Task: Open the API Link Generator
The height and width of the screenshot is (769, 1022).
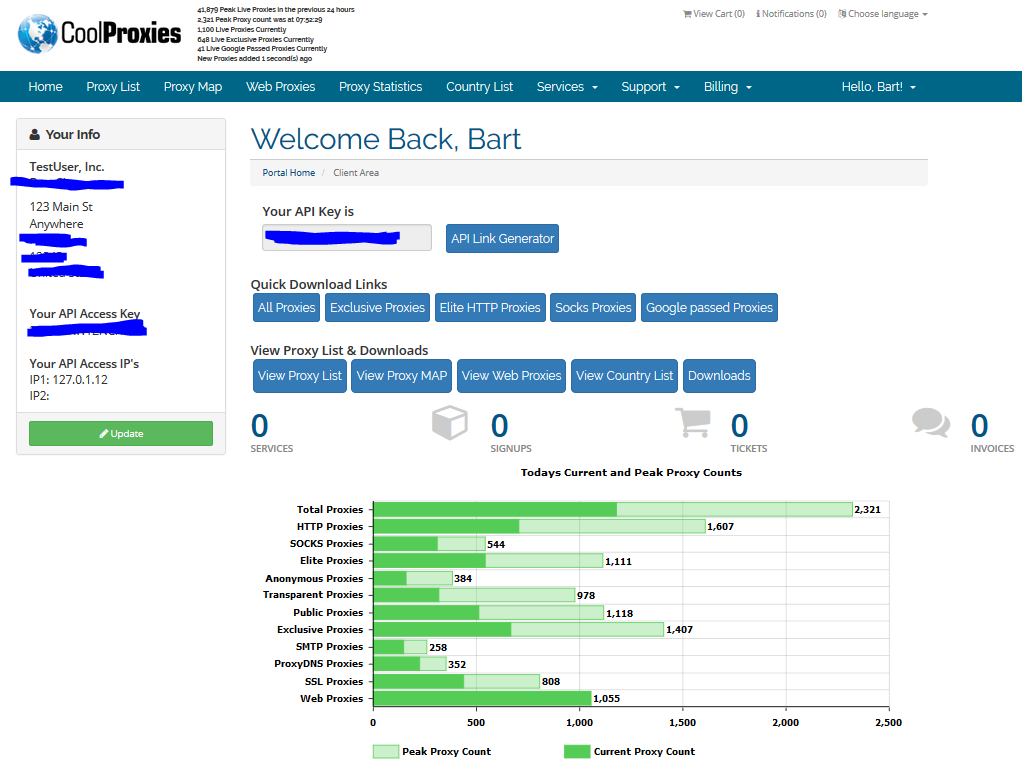Action: tap(502, 239)
